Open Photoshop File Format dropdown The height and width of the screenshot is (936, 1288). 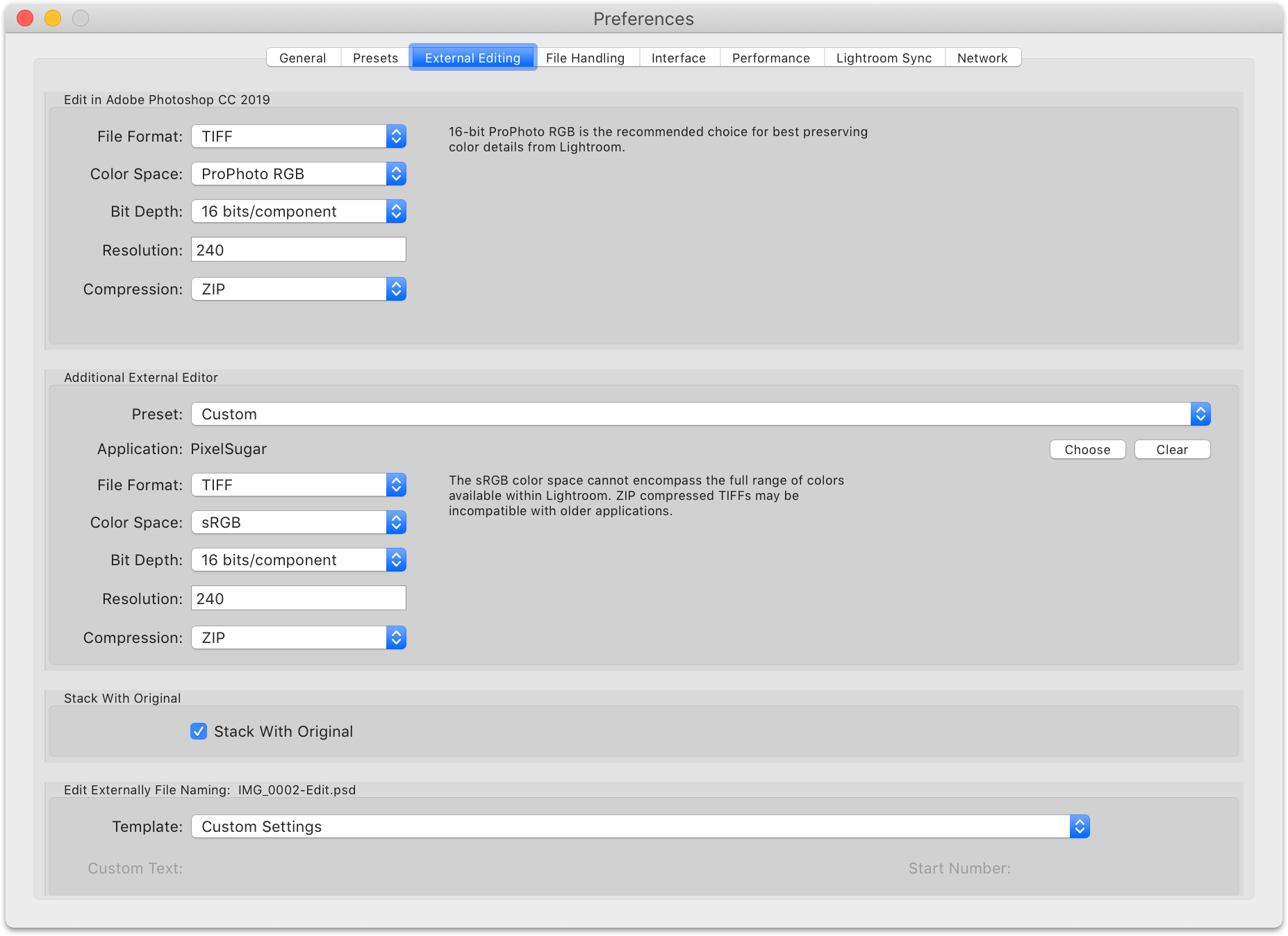(298, 136)
